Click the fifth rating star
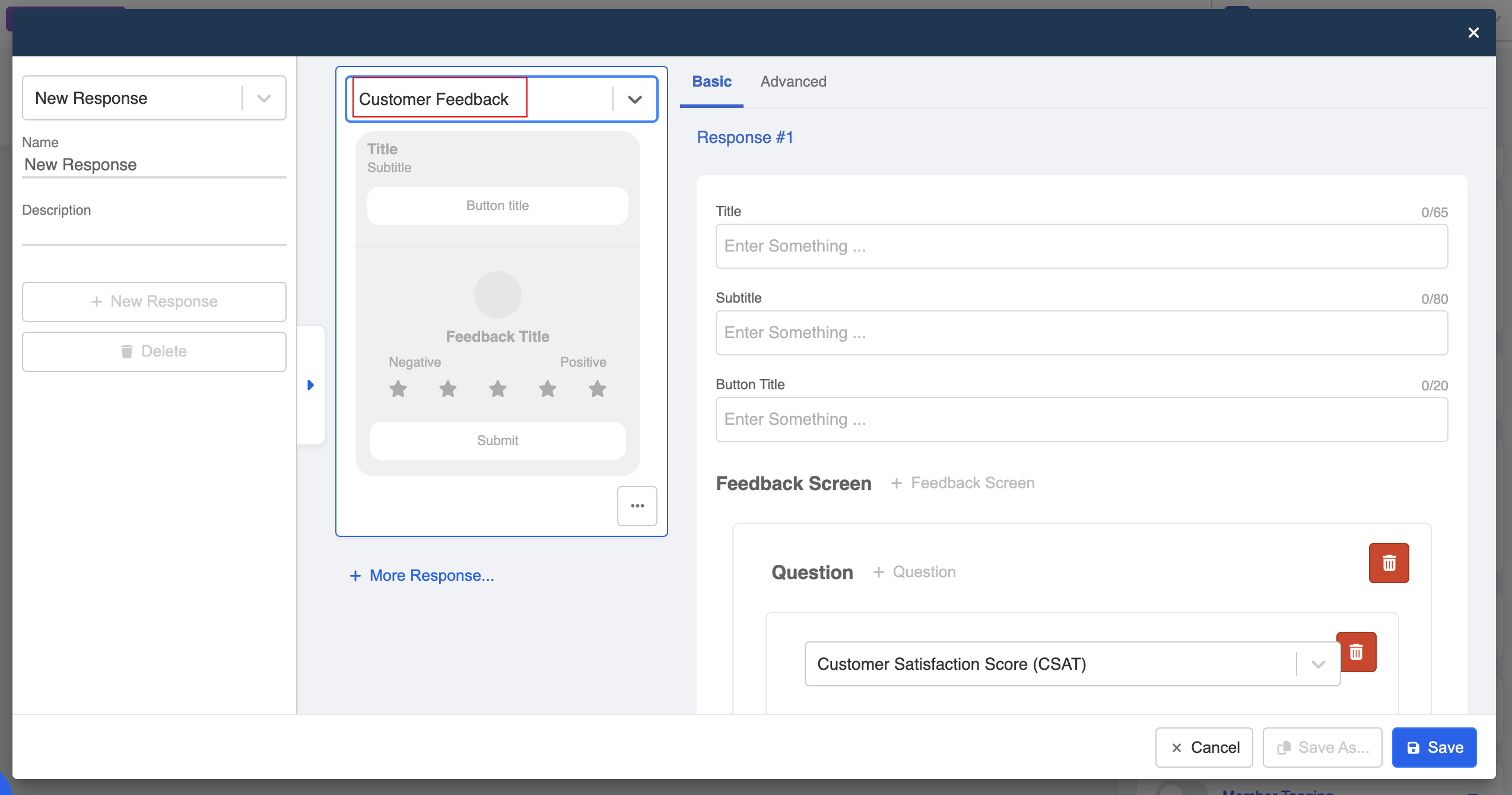Image resolution: width=1512 pixels, height=795 pixels. (x=598, y=389)
